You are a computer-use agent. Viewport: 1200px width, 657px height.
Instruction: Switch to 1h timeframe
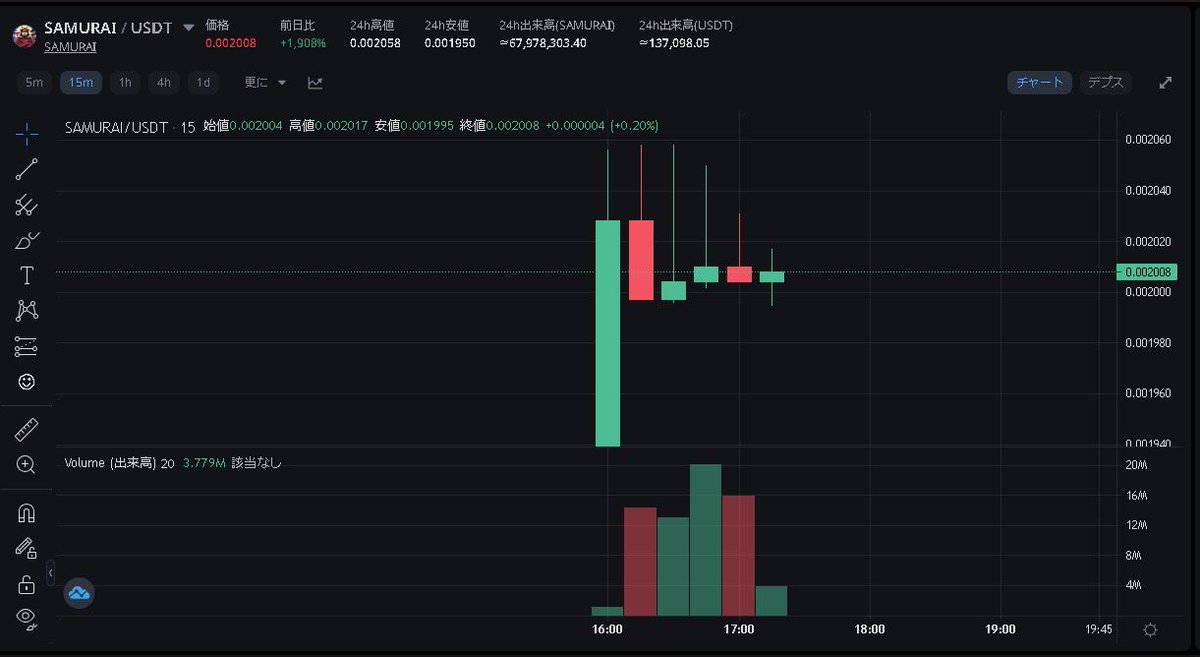(x=124, y=83)
